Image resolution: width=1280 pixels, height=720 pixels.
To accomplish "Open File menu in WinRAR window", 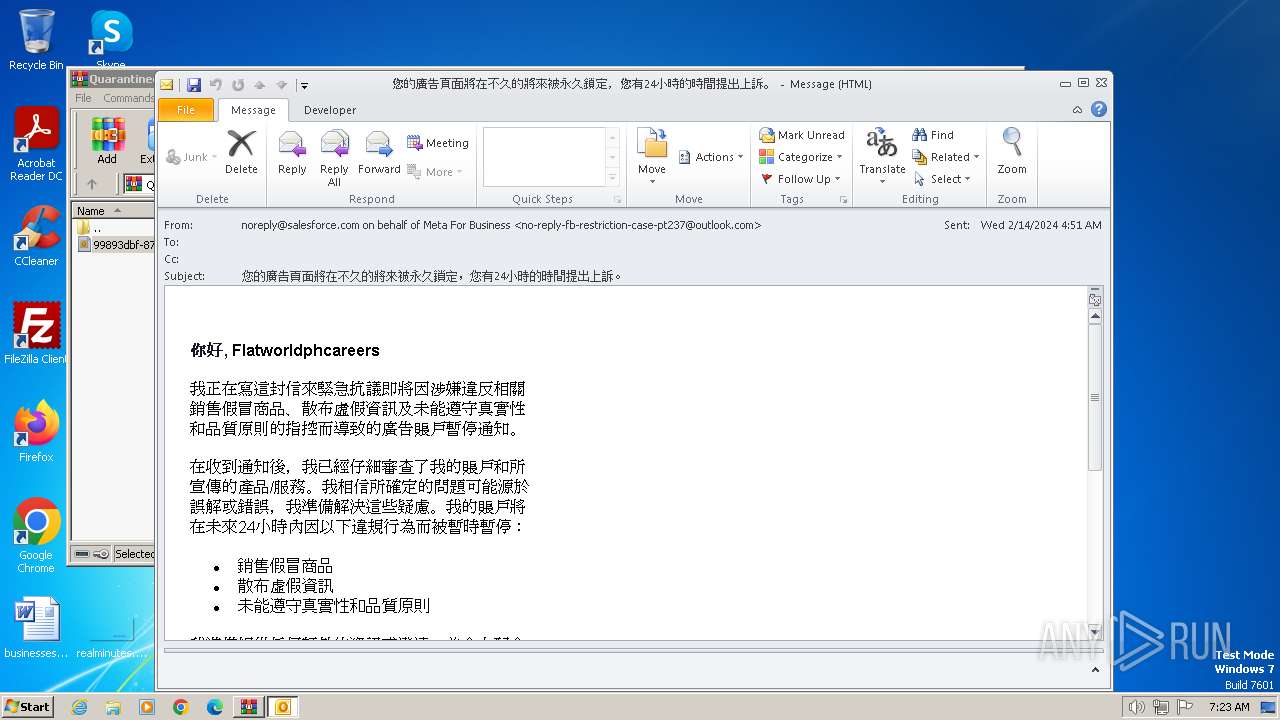I will [84, 98].
